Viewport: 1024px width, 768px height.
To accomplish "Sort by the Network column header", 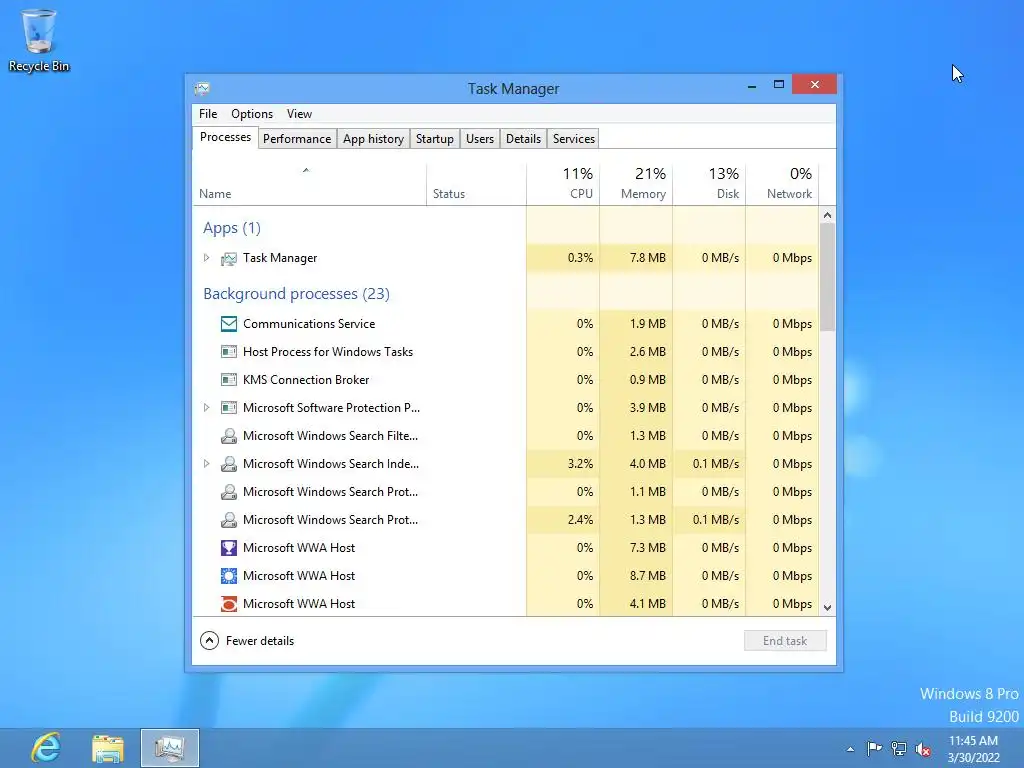I will [782, 185].
